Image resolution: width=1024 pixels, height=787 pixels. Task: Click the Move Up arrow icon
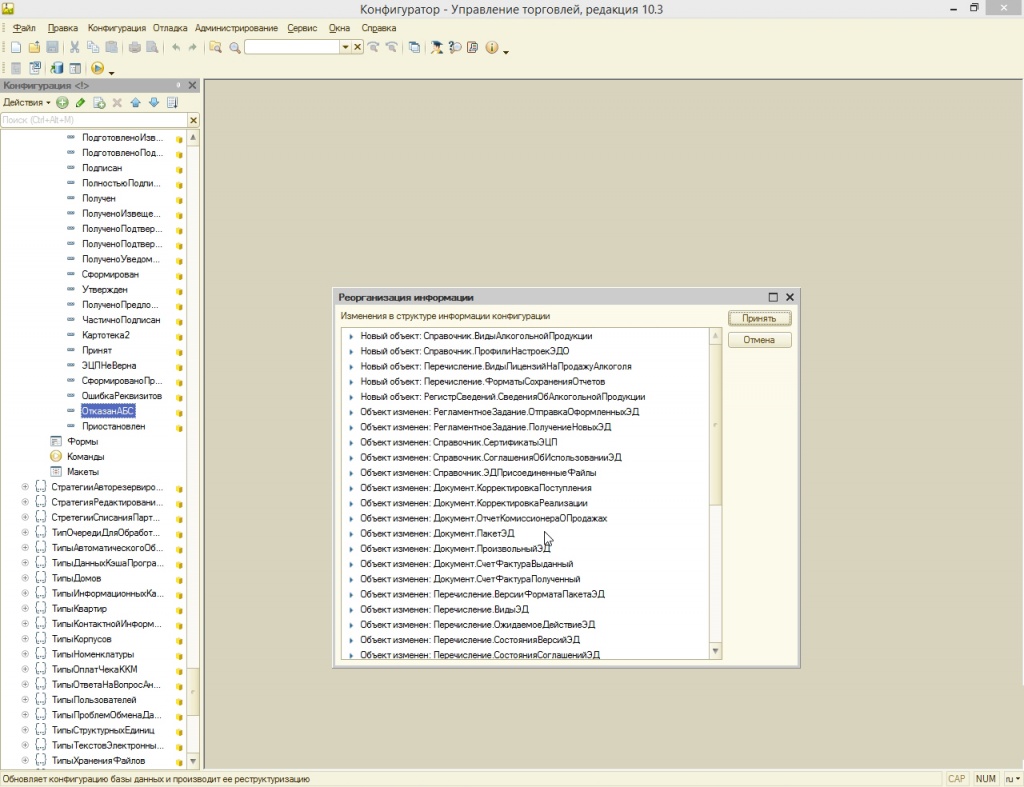135,103
